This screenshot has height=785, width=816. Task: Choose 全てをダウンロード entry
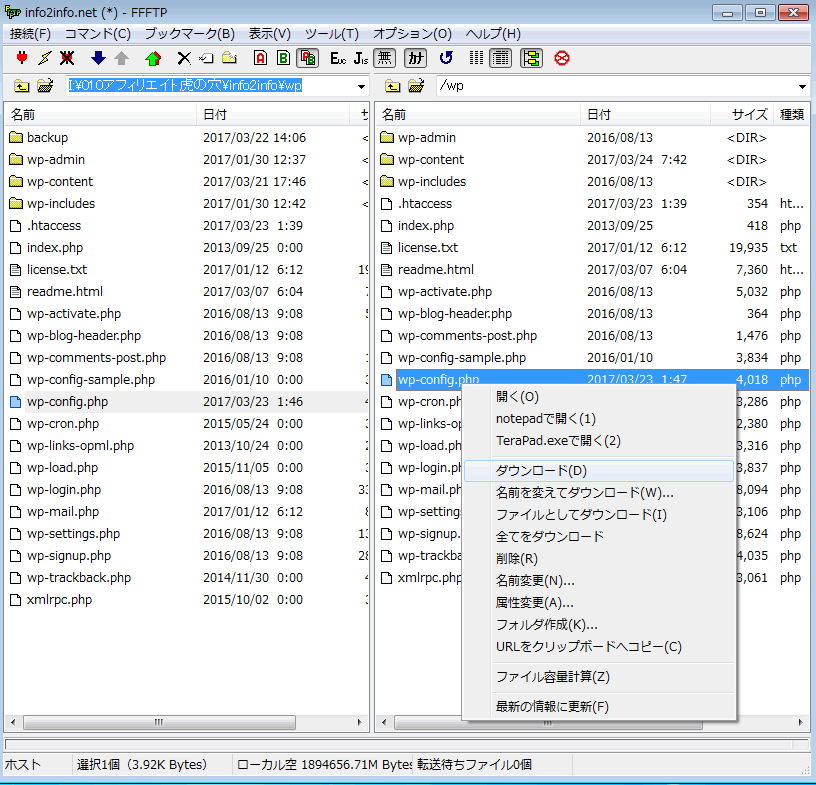(x=599, y=536)
